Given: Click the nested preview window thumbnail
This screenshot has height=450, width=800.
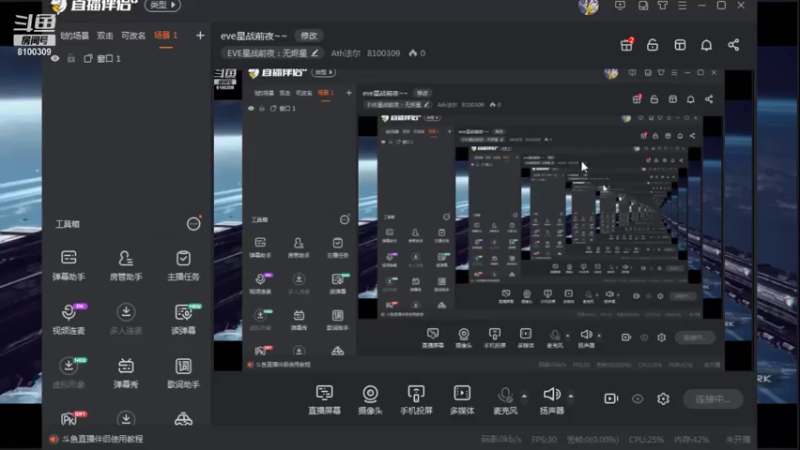Looking at the screenshot, I should pos(483,220).
